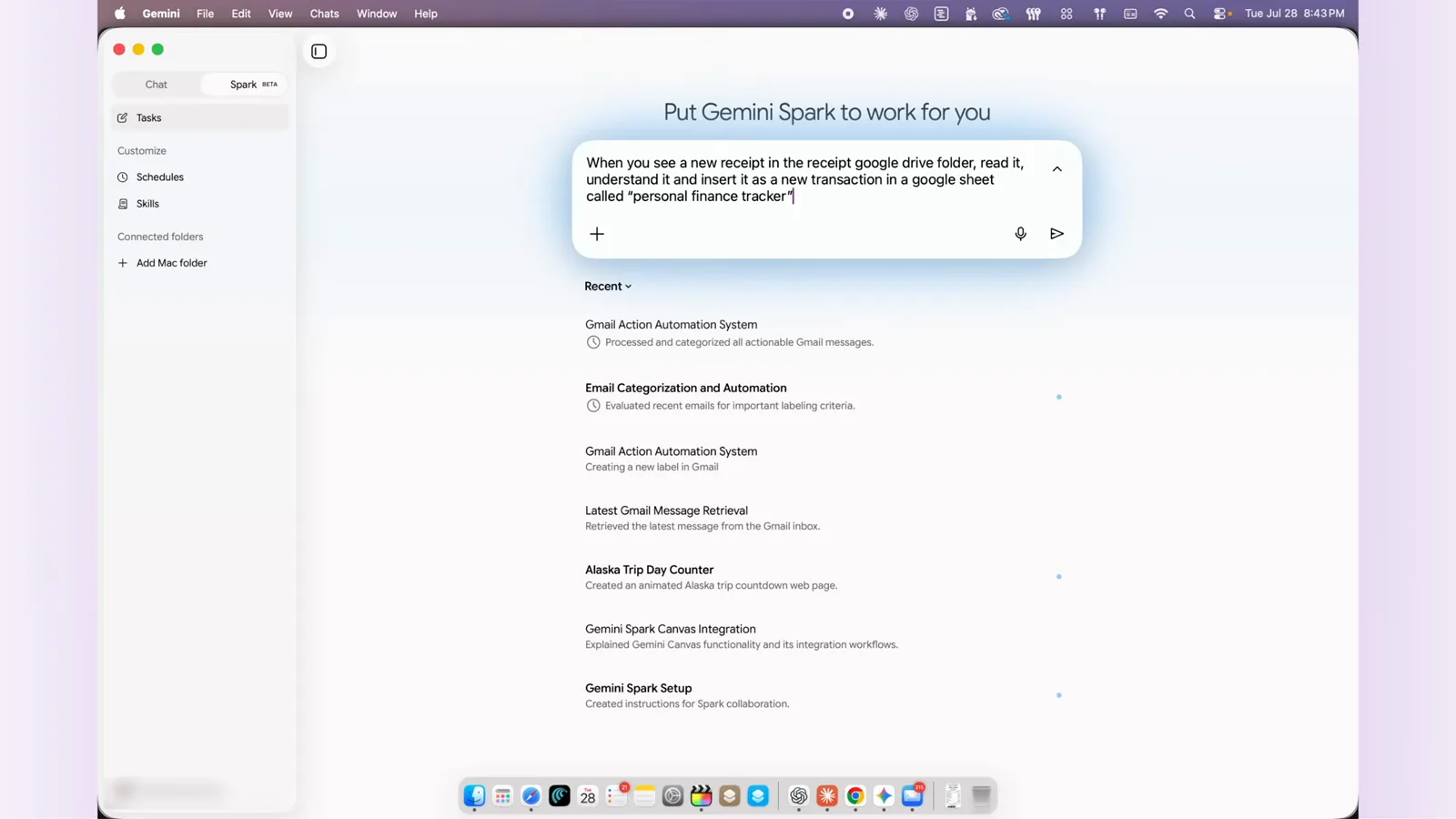
Task: Open Google Chrome from the Dock
Action: pos(855,796)
